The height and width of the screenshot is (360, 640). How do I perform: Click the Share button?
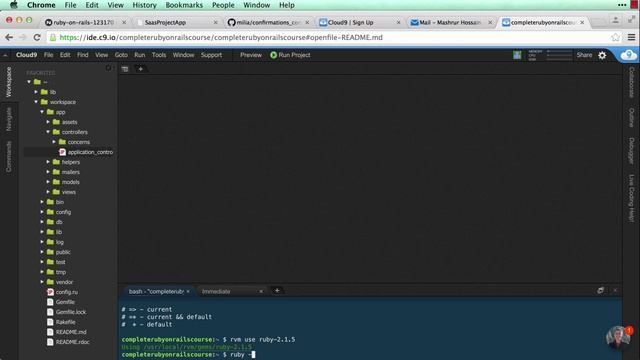pyautogui.click(x=584, y=55)
